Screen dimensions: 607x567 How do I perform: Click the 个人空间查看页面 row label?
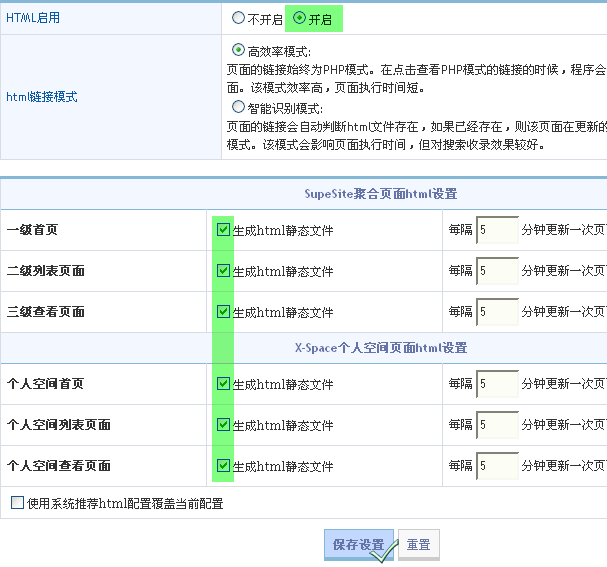58,466
